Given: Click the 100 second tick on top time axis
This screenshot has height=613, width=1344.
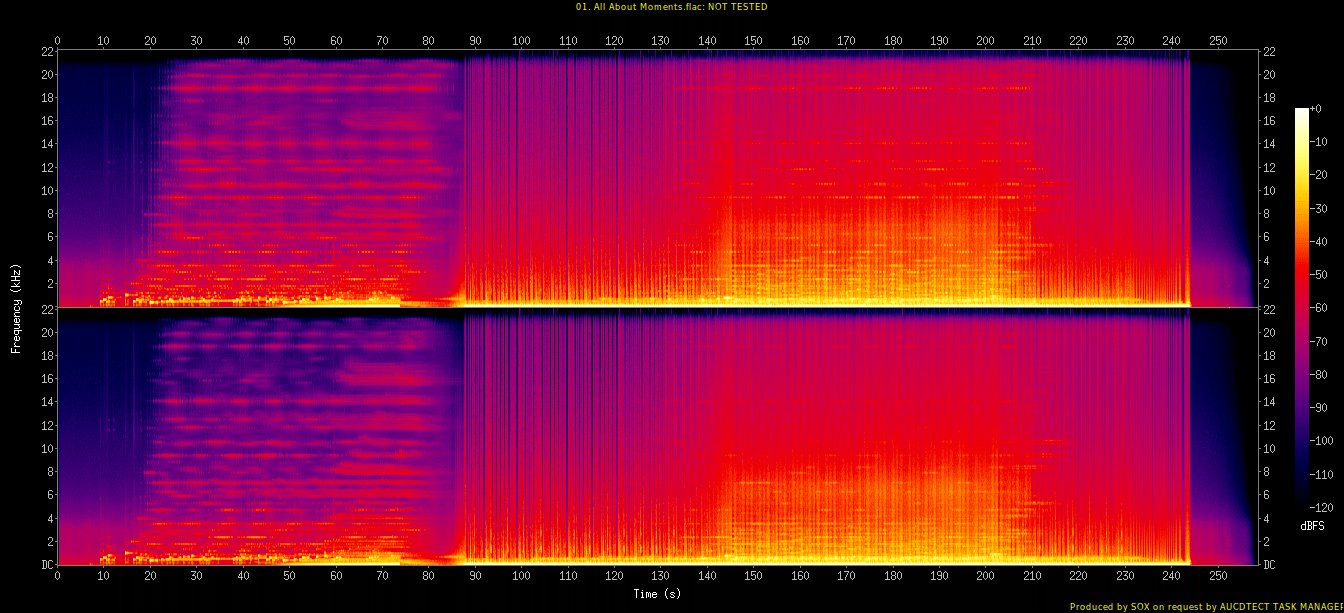Looking at the screenshot, I should pyautogui.click(x=521, y=41).
